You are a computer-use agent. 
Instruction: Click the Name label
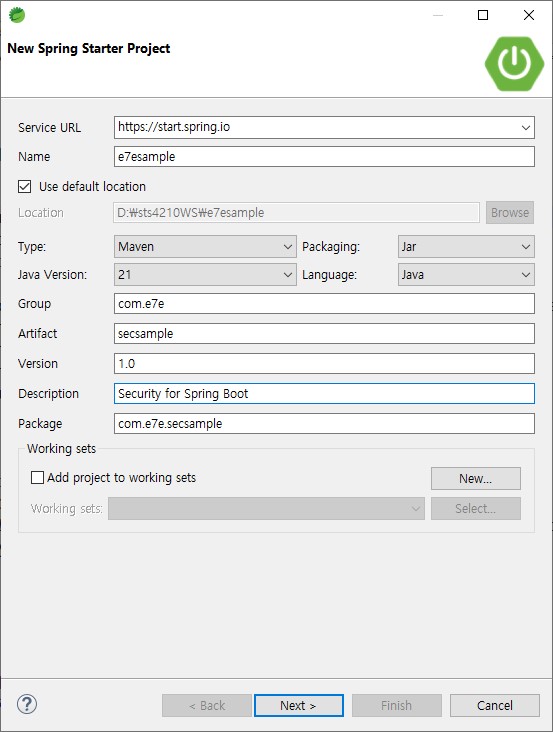[34, 156]
